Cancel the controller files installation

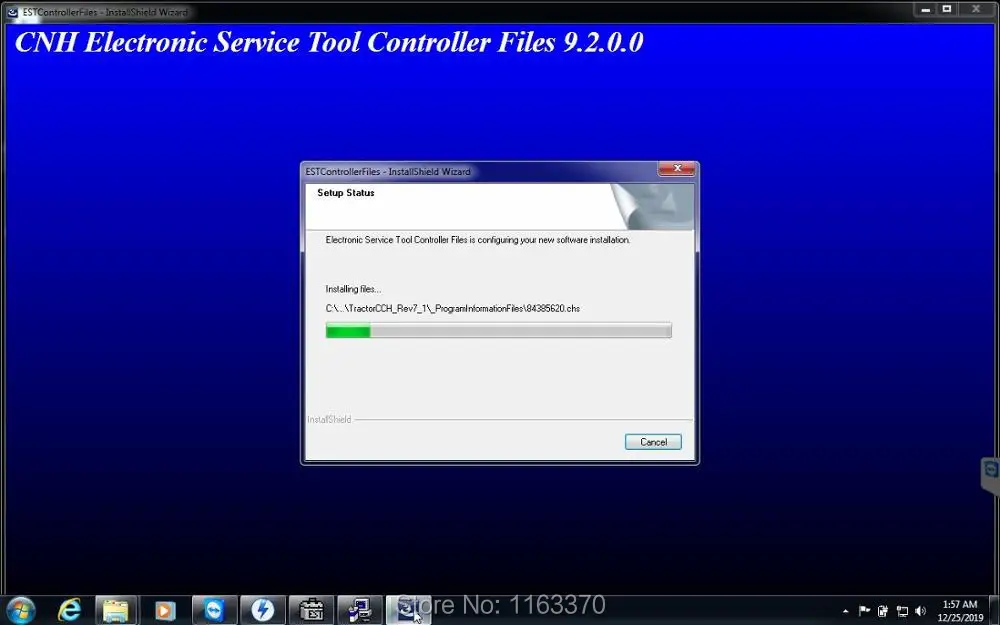point(653,442)
